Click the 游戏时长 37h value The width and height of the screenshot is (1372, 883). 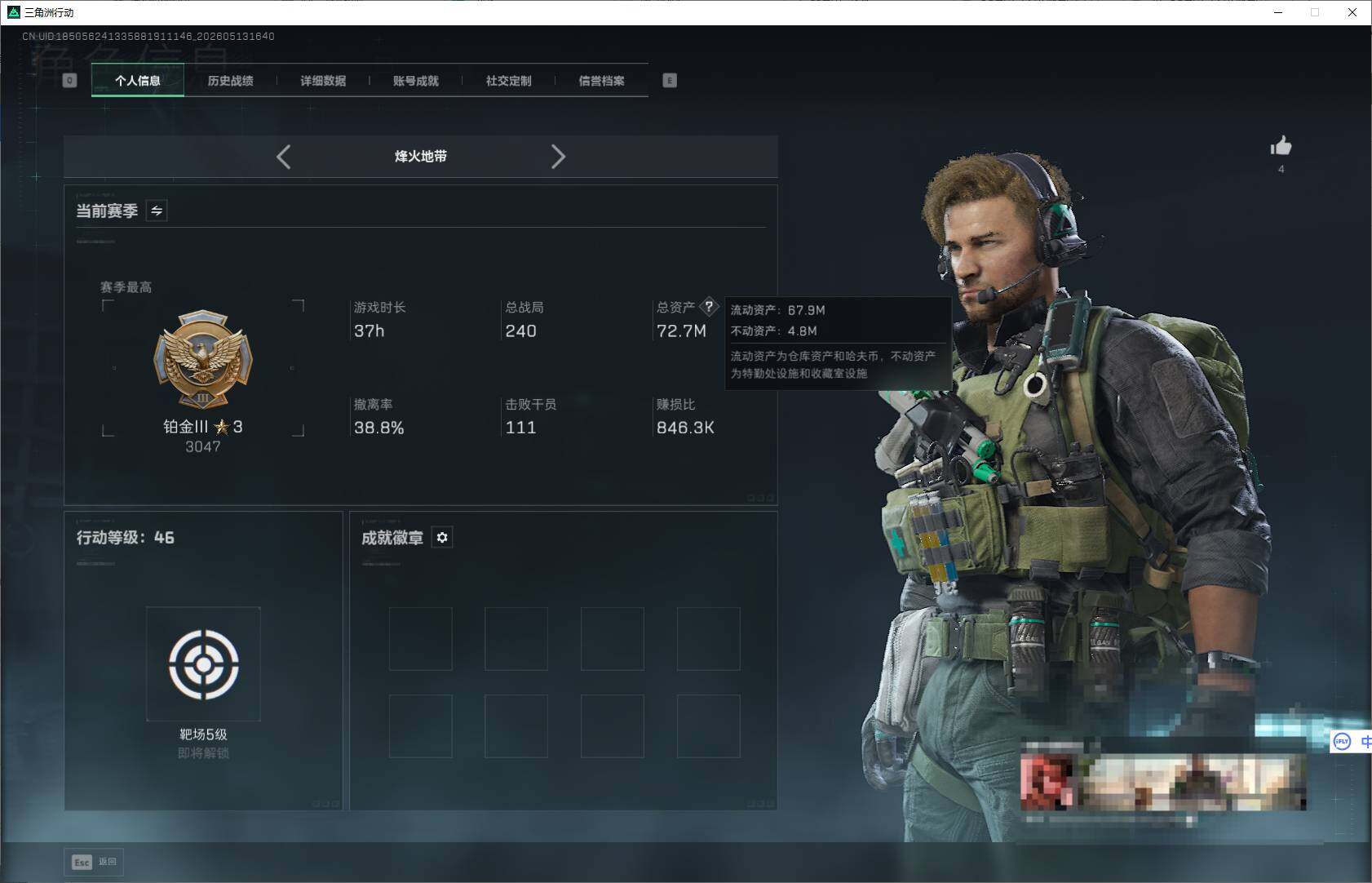click(x=369, y=331)
